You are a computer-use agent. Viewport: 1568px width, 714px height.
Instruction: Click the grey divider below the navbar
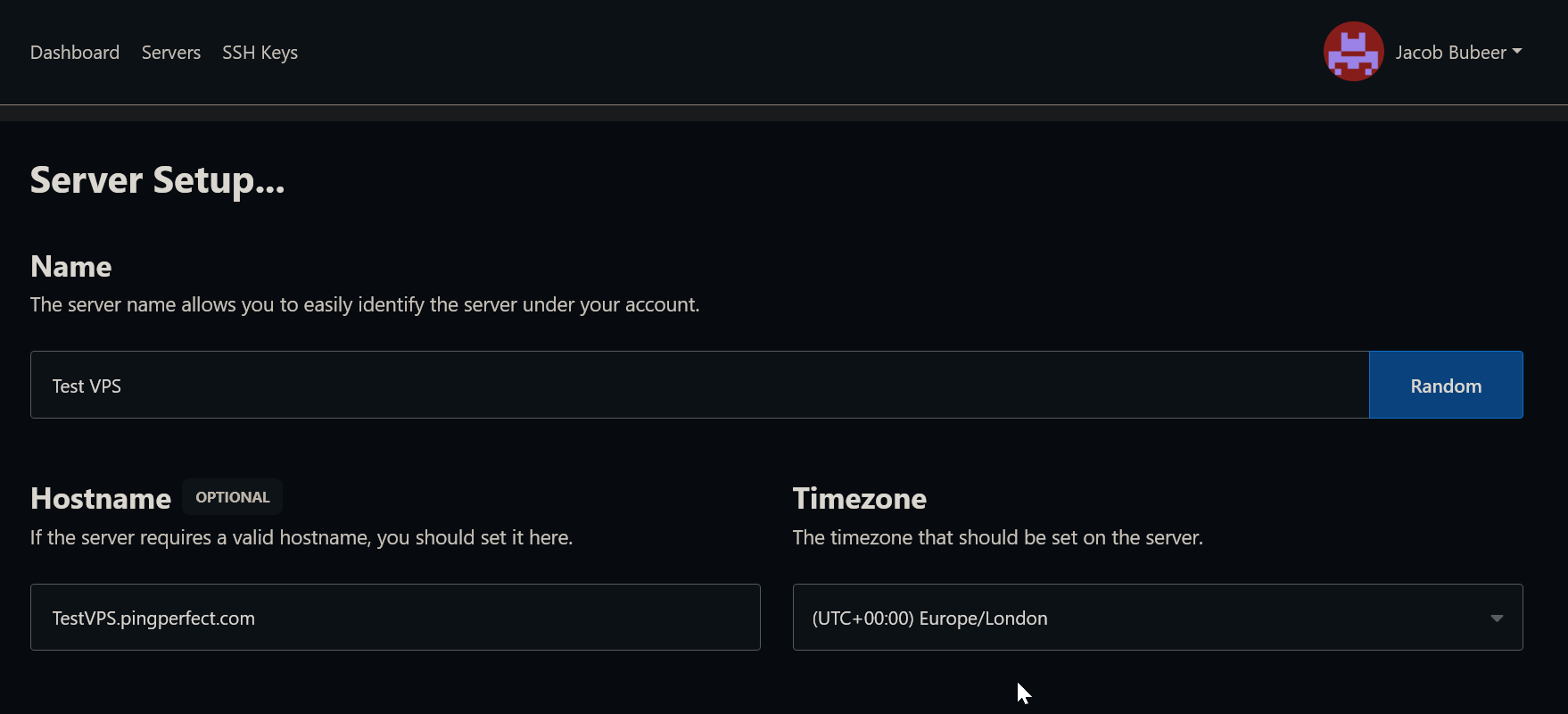784,113
